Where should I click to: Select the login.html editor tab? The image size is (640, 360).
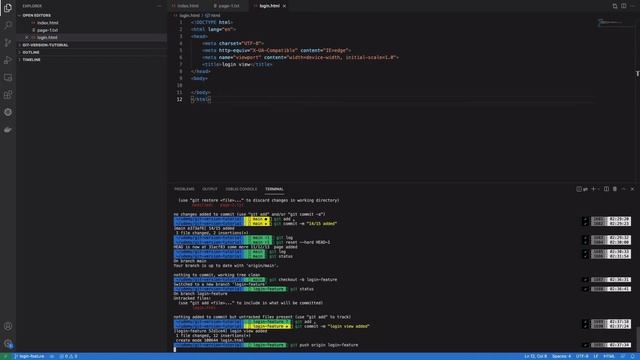[269, 6]
